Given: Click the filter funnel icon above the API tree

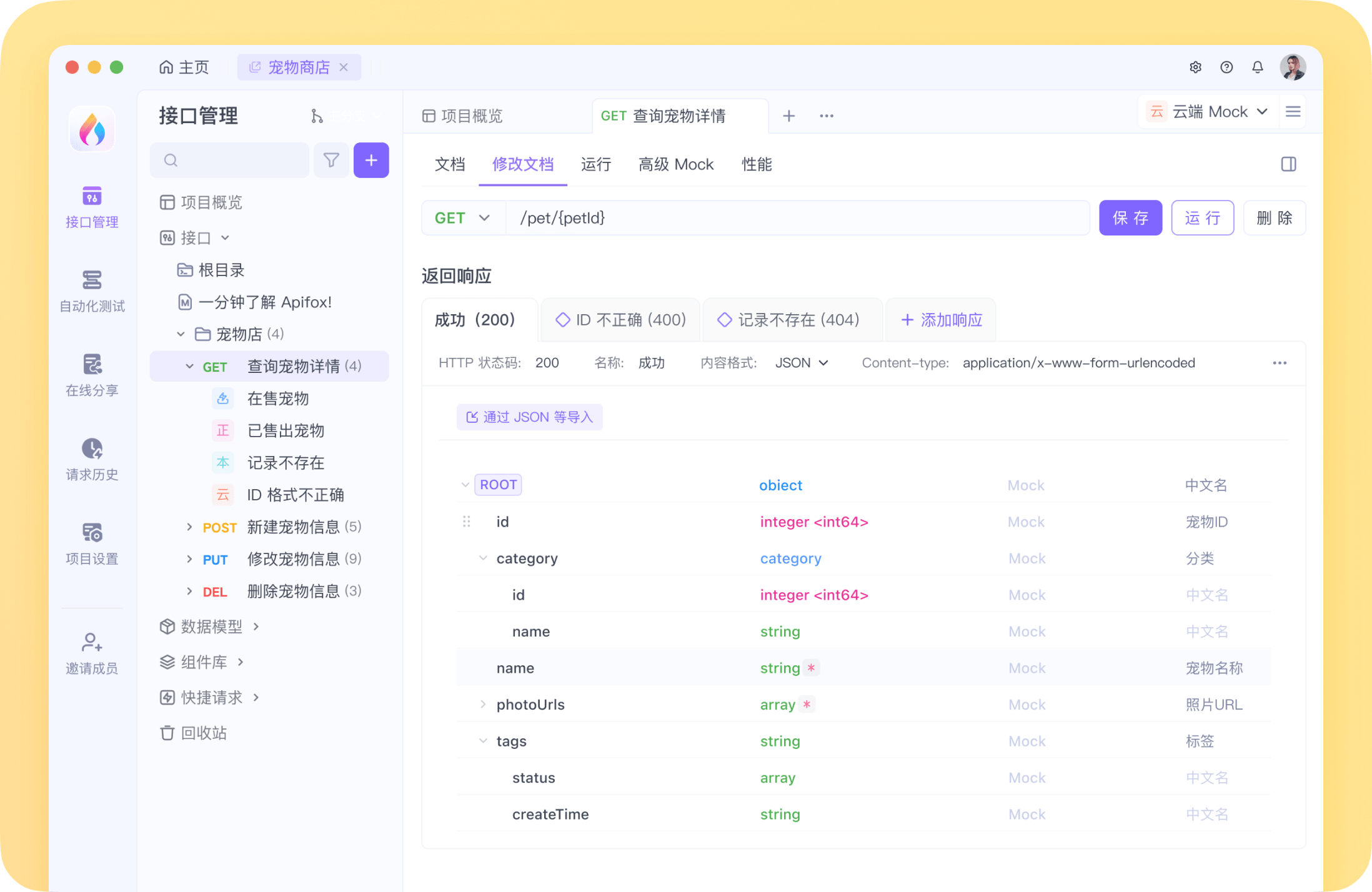Looking at the screenshot, I should [331, 160].
